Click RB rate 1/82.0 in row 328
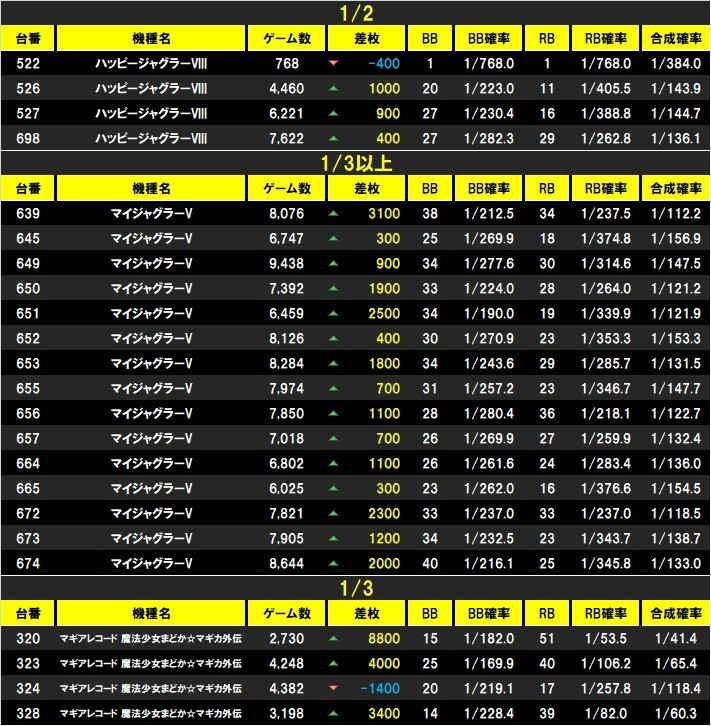 (605, 713)
